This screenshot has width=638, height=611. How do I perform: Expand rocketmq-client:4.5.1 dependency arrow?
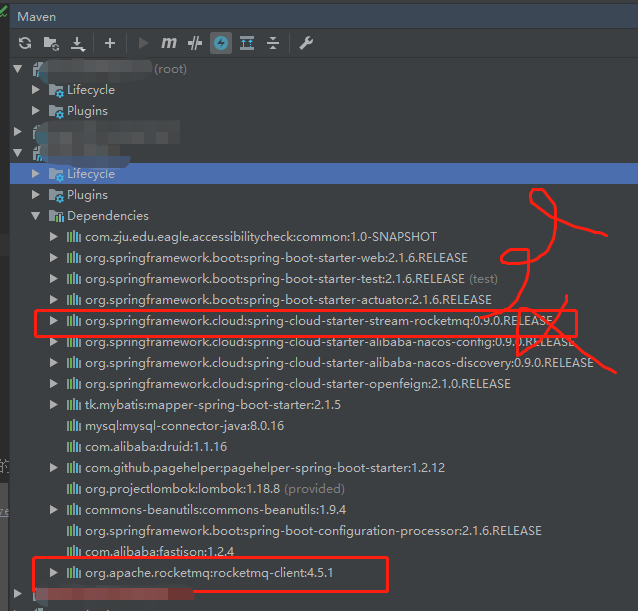(53, 573)
